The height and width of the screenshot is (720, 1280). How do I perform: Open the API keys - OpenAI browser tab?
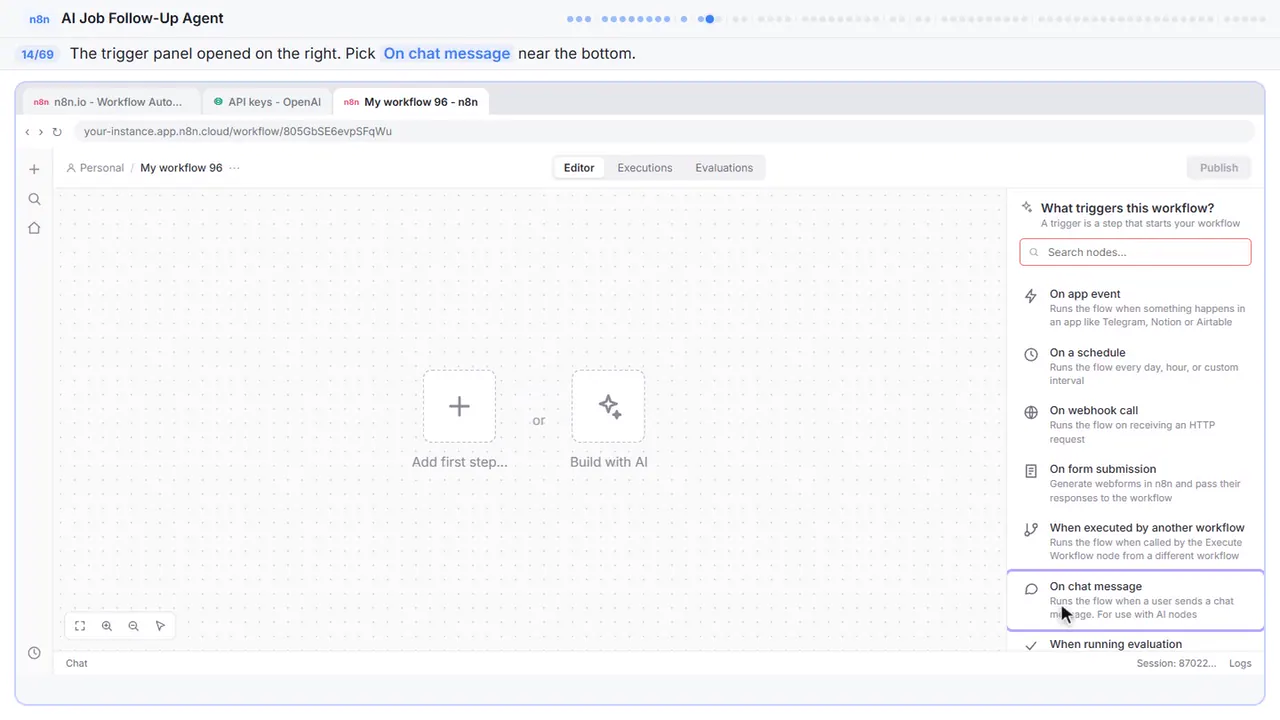click(x=267, y=102)
